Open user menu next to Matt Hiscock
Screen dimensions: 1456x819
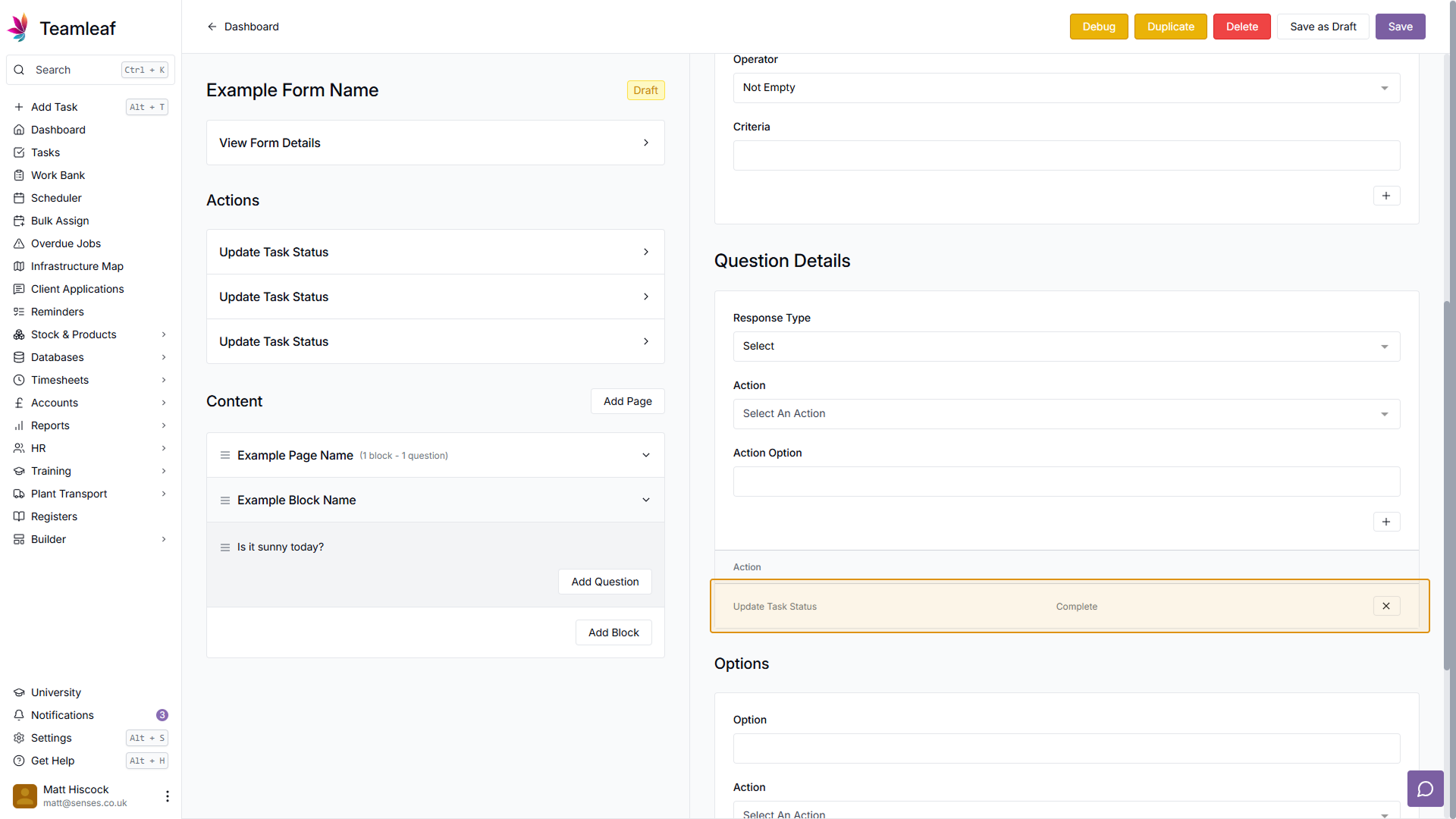pyautogui.click(x=167, y=795)
